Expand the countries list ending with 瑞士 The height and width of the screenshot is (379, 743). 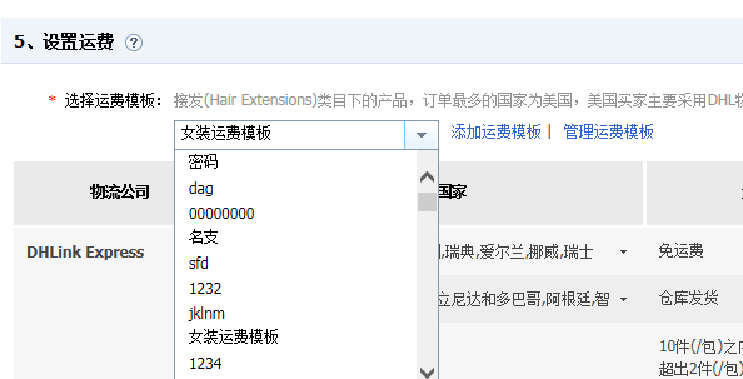point(624,252)
